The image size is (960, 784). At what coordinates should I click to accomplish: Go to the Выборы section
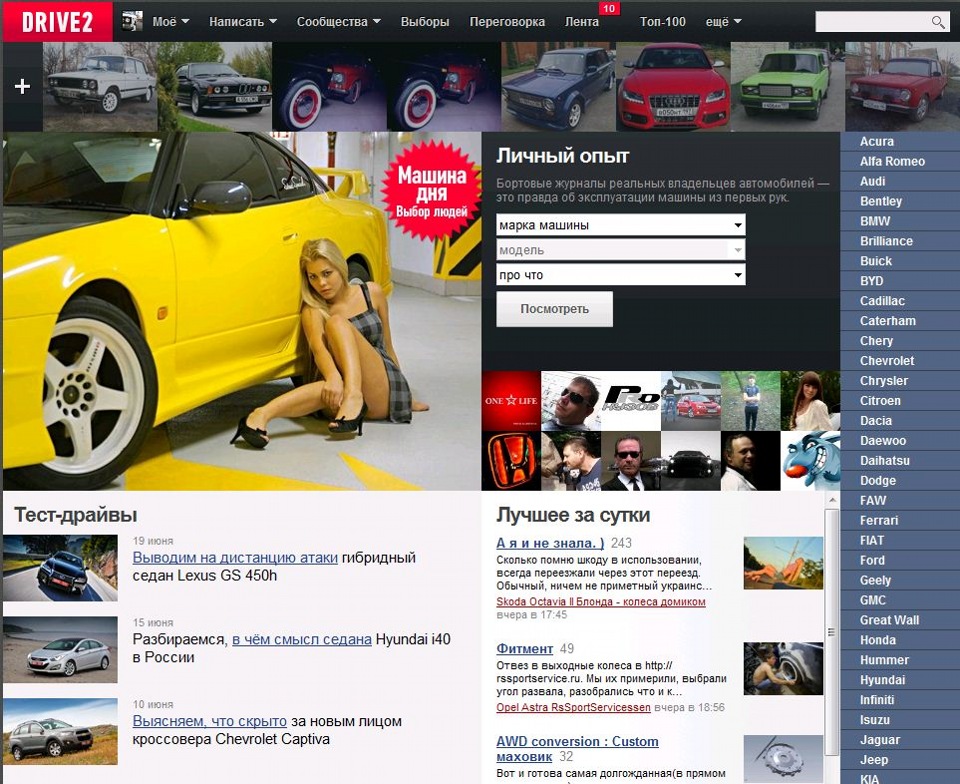point(425,21)
